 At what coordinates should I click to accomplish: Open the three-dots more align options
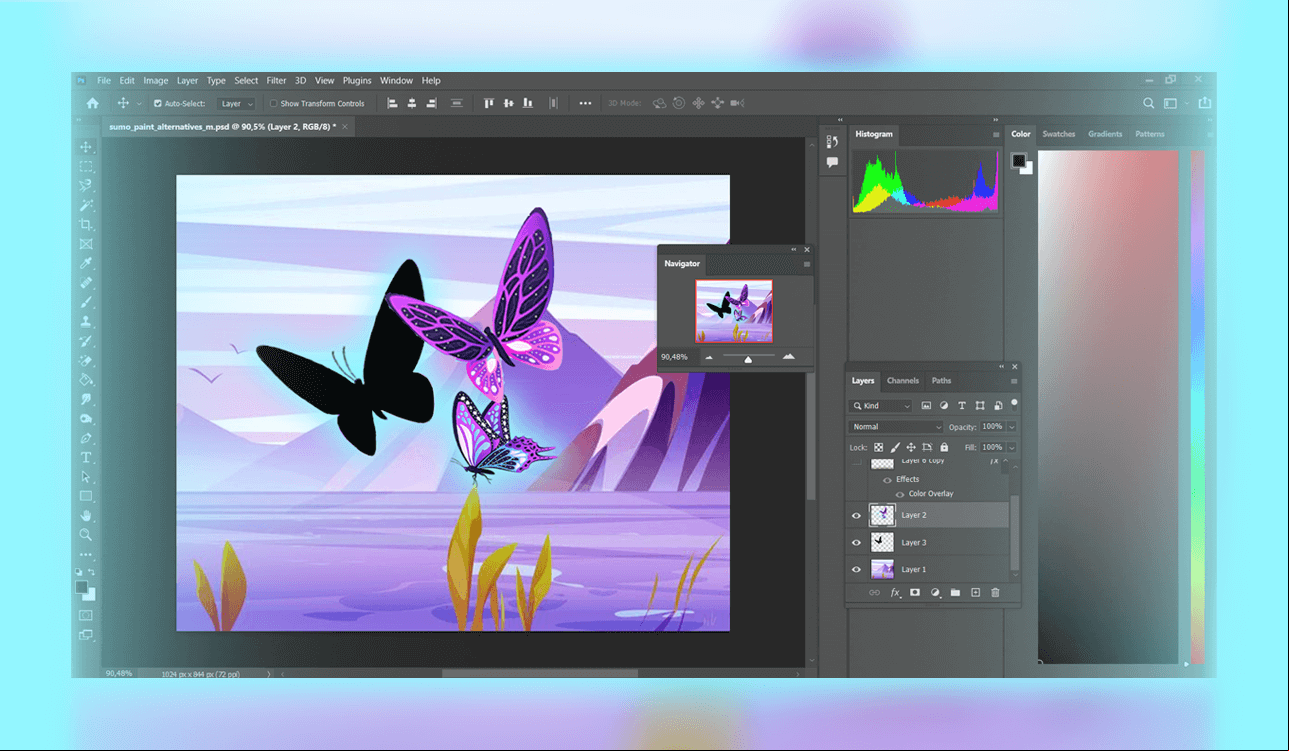pyautogui.click(x=585, y=103)
